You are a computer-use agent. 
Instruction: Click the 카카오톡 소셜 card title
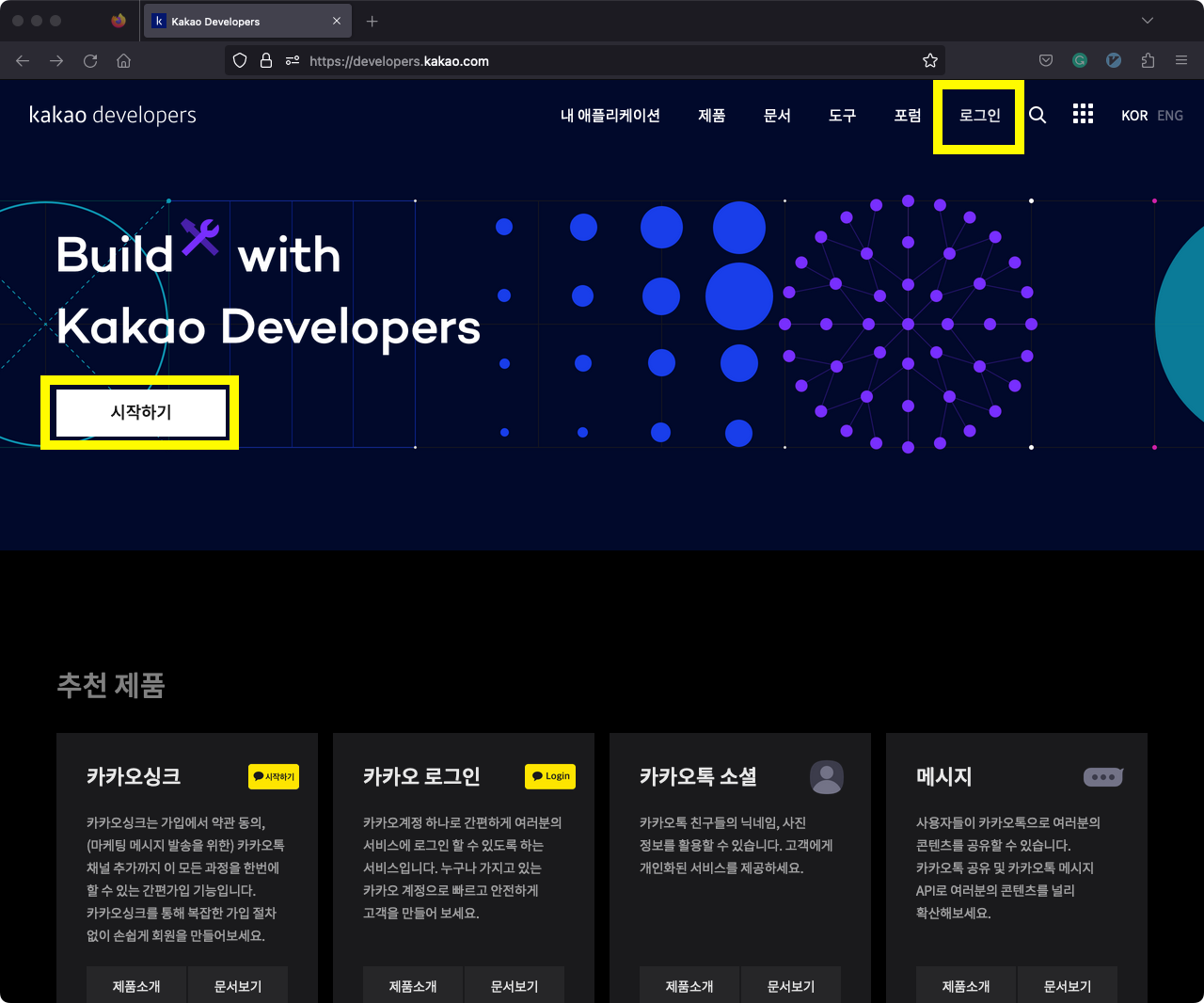tap(698, 776)
